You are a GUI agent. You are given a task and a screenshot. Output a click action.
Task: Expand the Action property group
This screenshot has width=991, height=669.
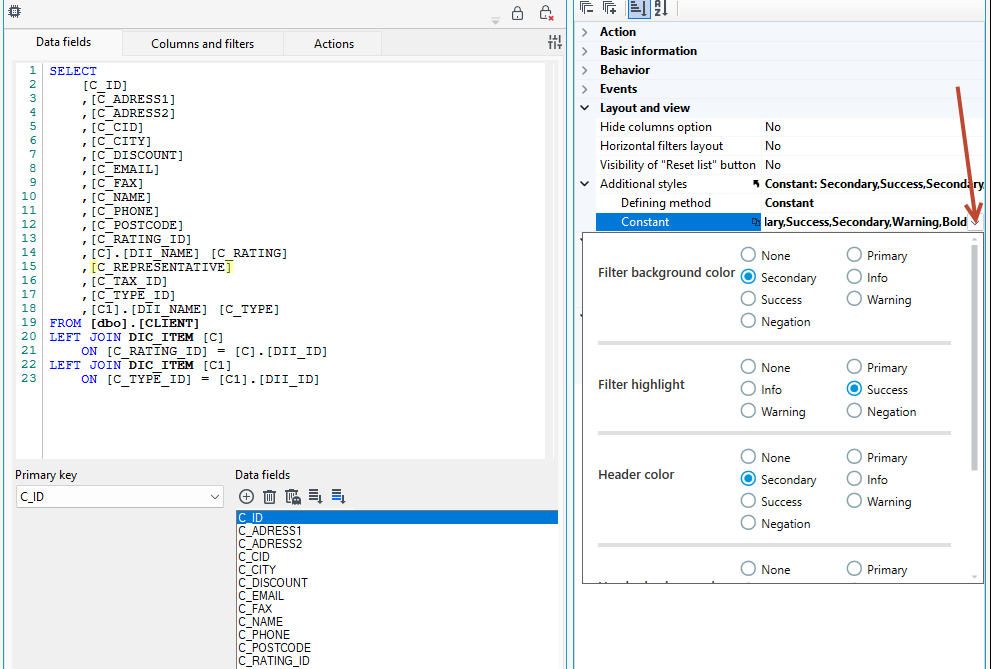coord(585,32)
